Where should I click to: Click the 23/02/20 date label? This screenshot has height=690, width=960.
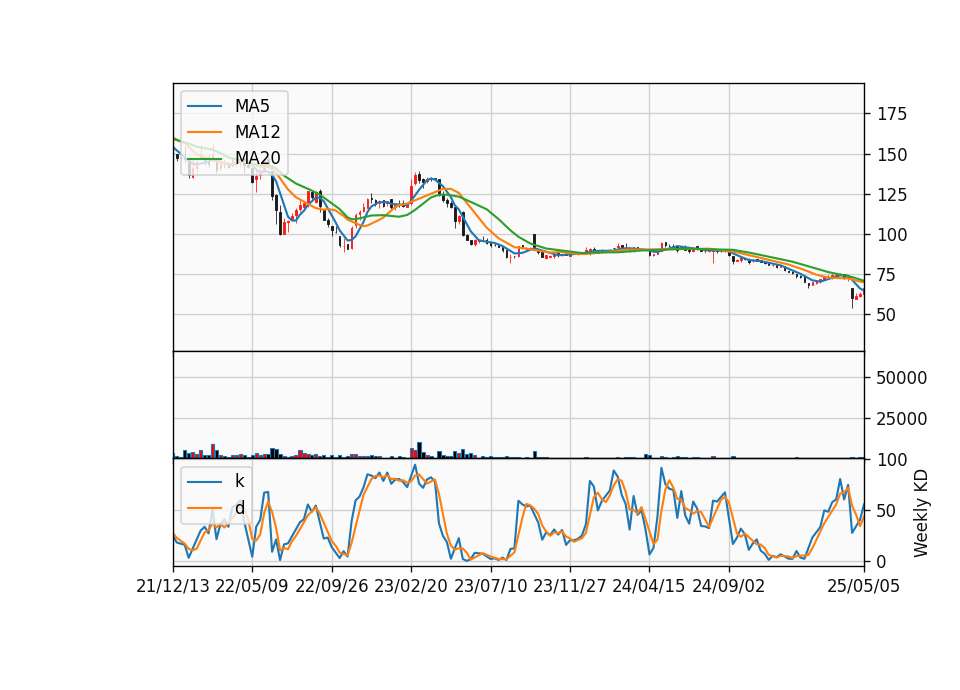tap(411, 586)
